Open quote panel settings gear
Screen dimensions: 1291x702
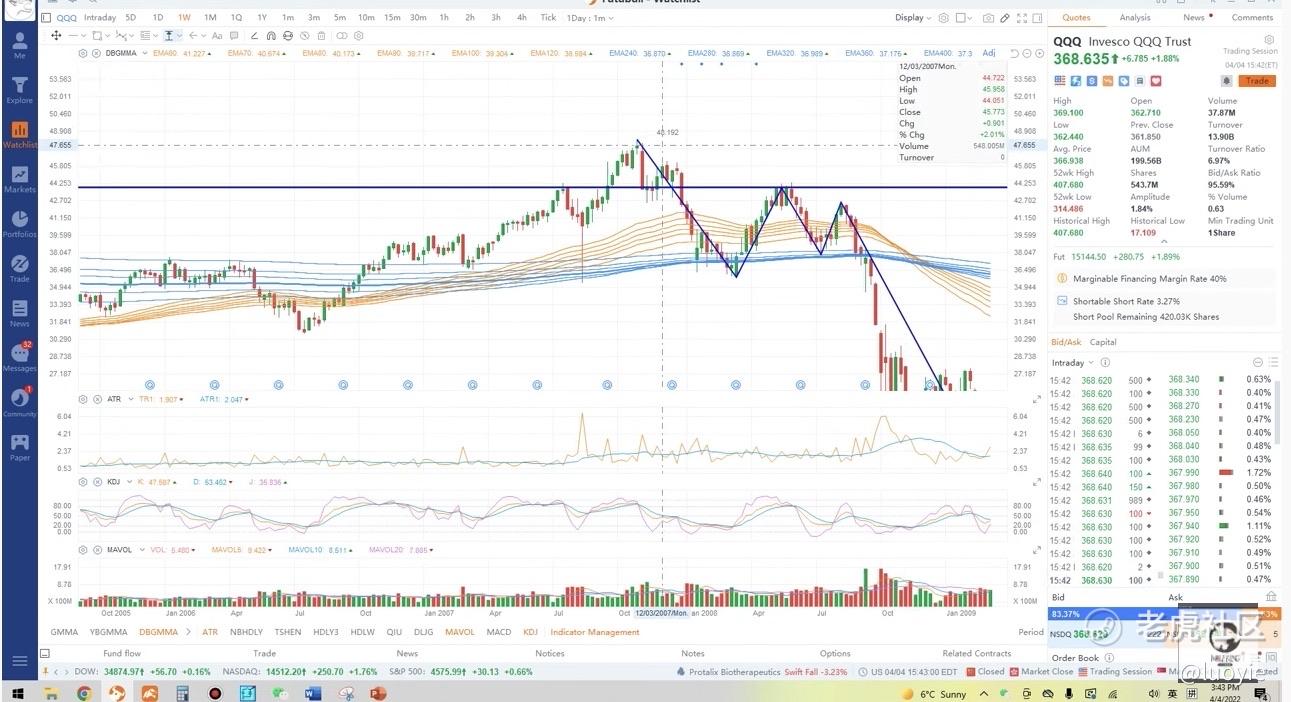(1269, 40)
